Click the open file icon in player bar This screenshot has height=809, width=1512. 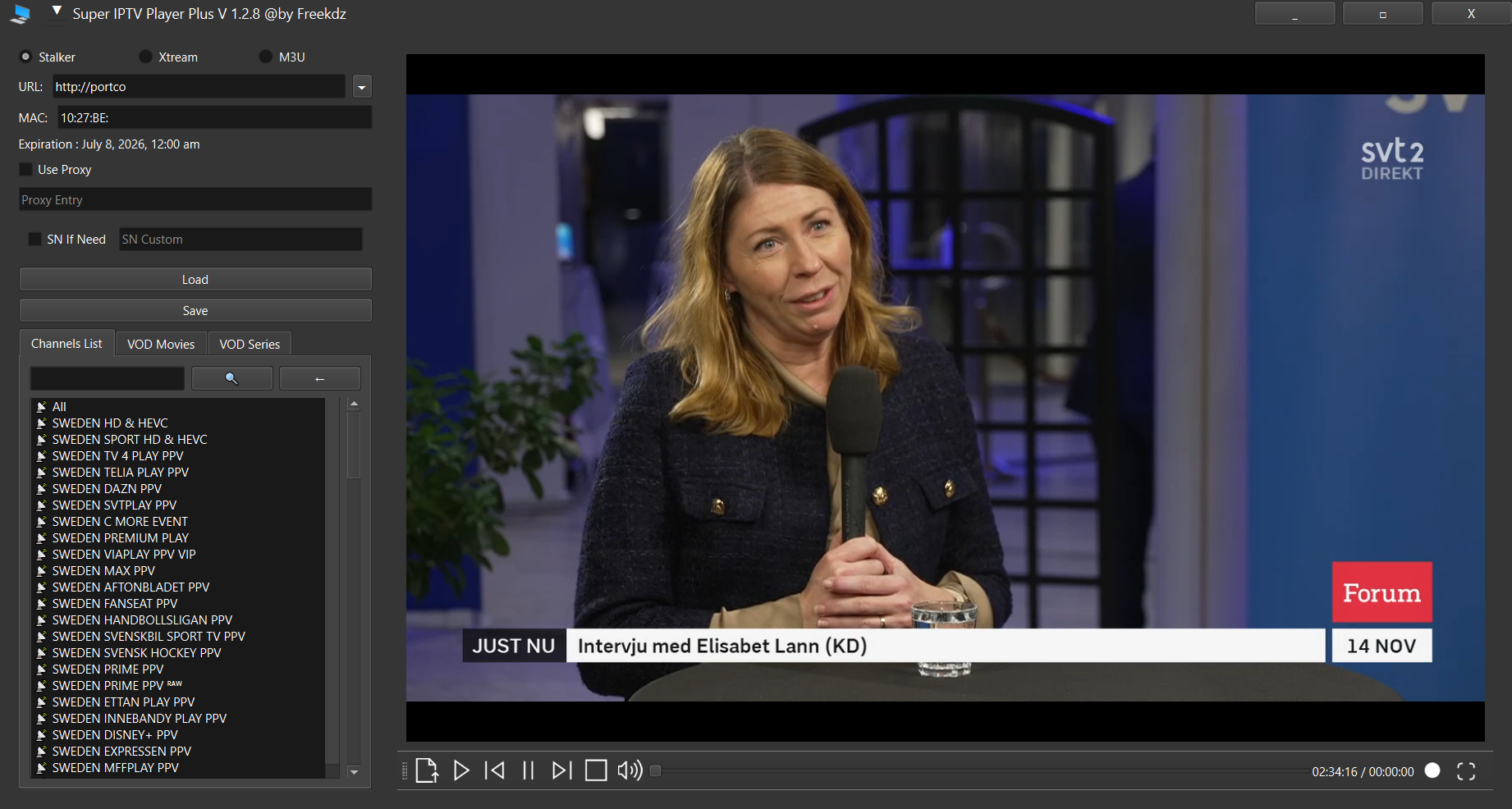pos(426,770)
